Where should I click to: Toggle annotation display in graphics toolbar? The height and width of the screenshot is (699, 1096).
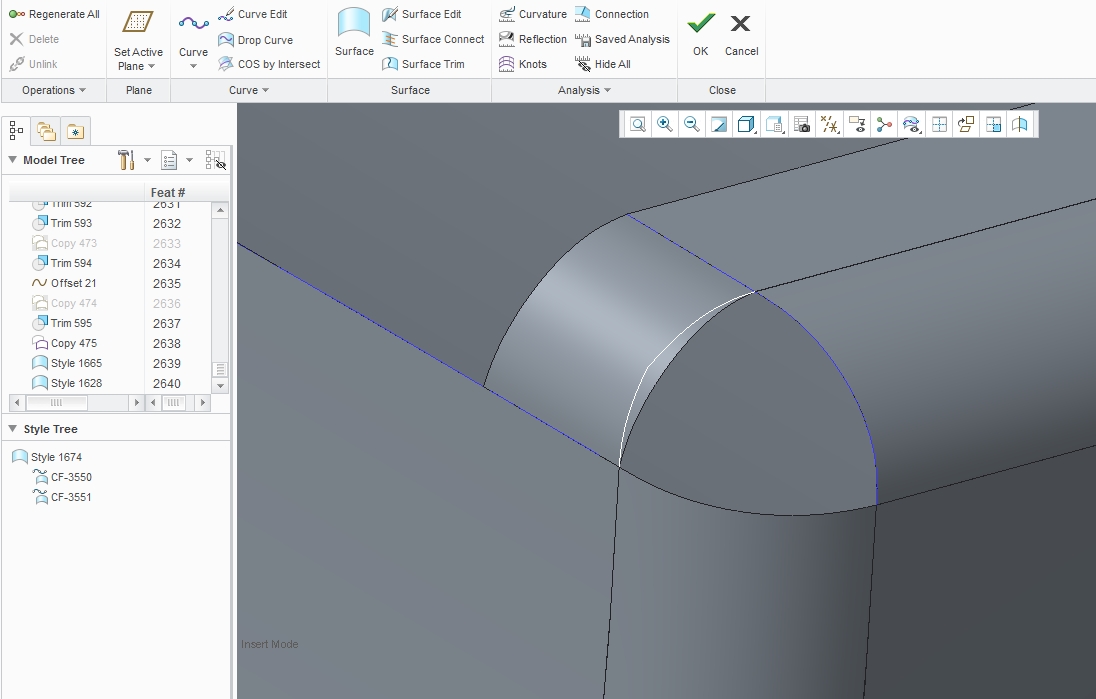click(x=857, y=124)
